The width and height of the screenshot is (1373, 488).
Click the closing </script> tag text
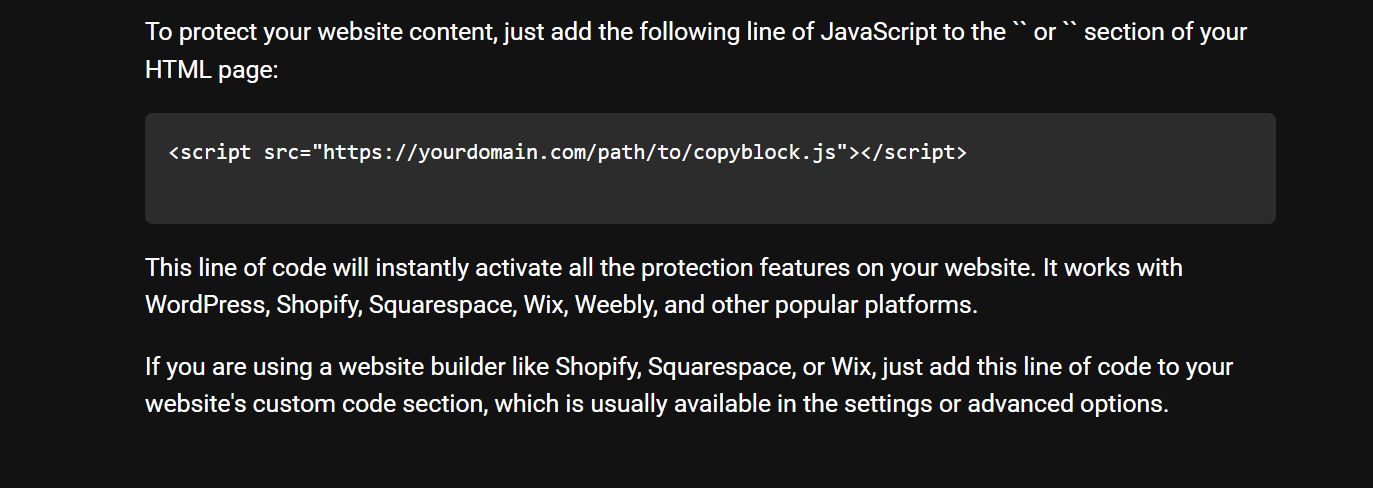(x=914, y=153)
